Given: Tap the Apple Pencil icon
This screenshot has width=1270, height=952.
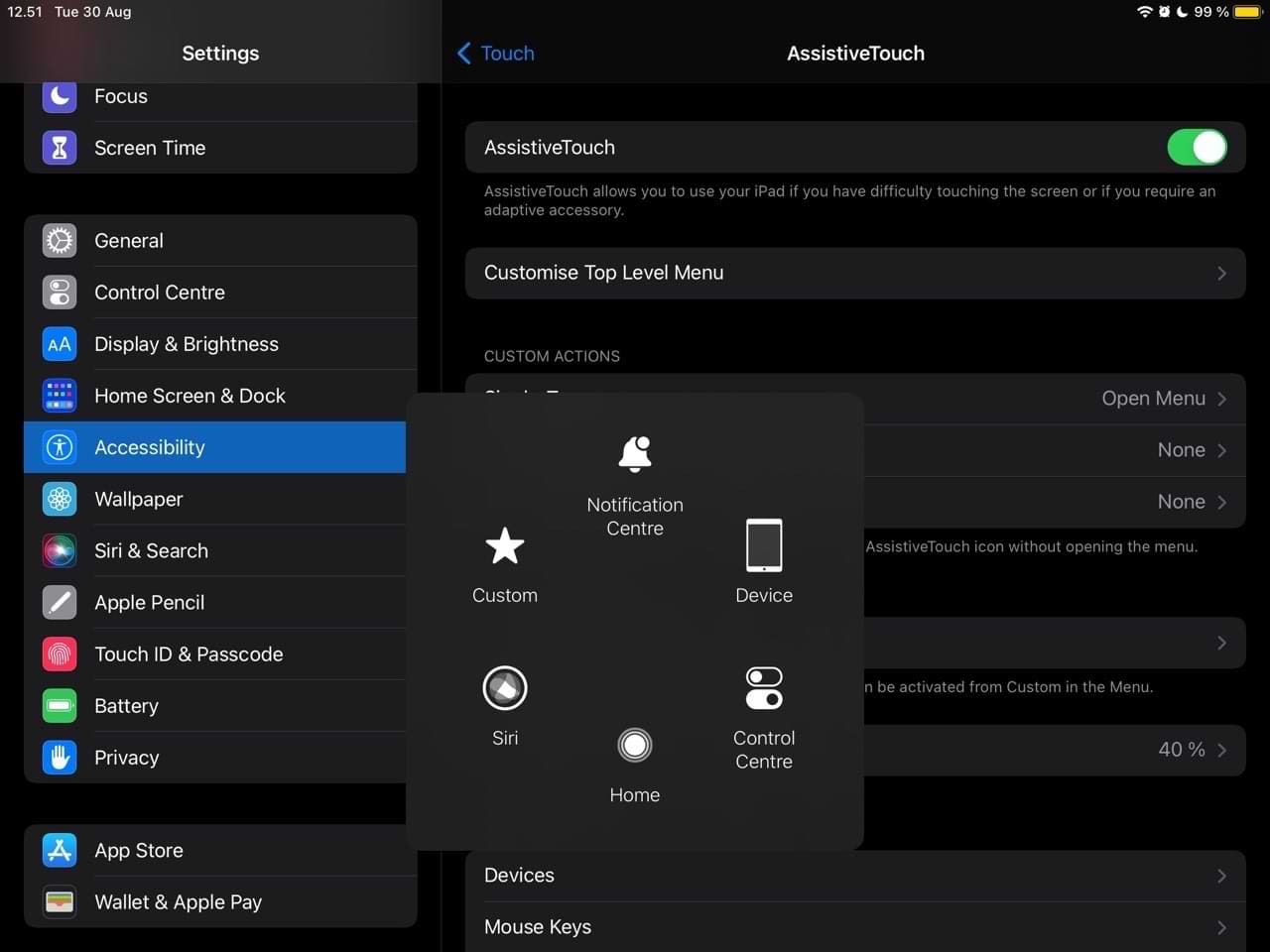Looking at the screenshot, I should coord(60,602).
